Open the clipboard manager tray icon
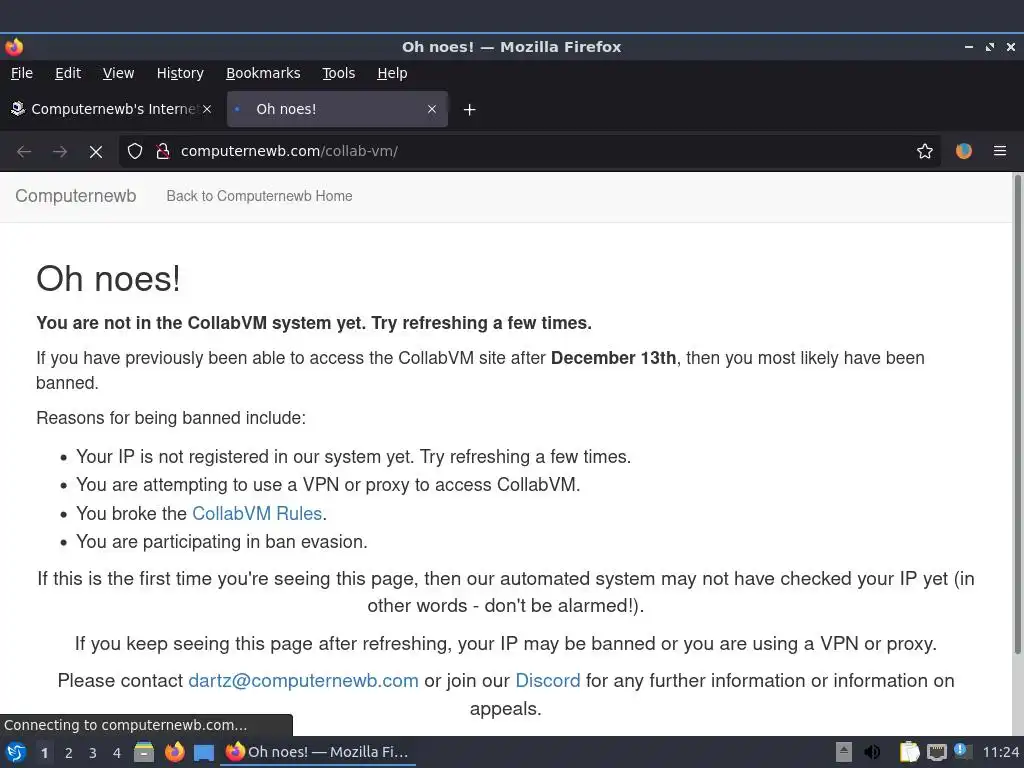1024x768 pixels. point(909,752)
